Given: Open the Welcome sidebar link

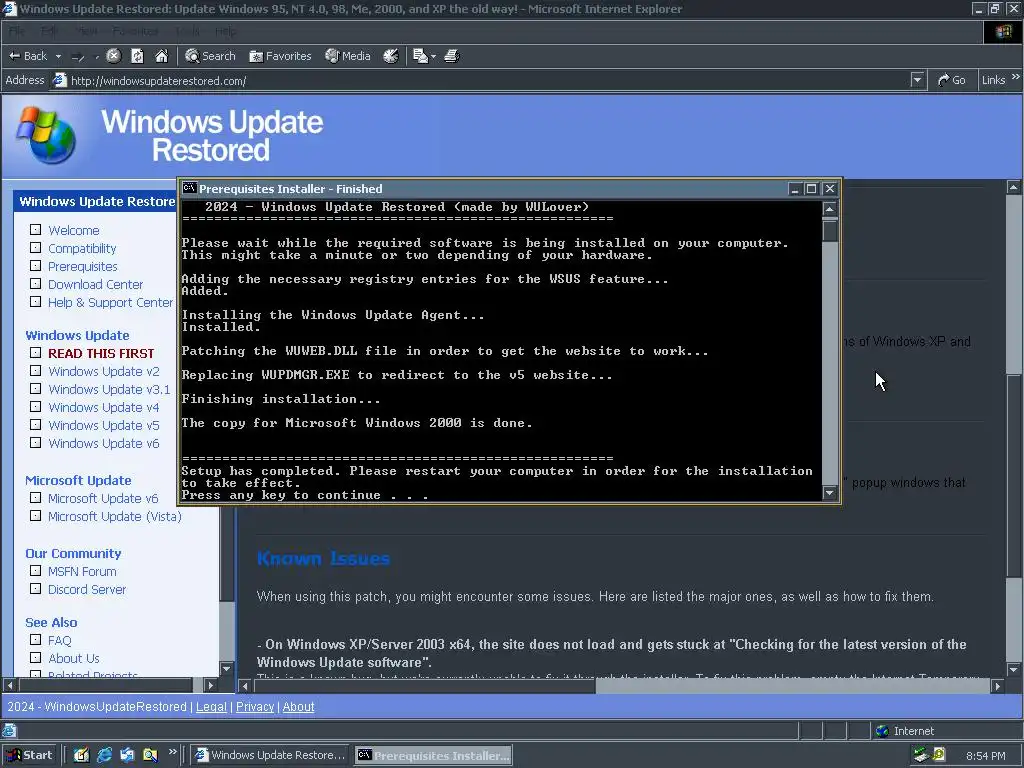Looking at the screenshot, I should click(x=73, y=231).
